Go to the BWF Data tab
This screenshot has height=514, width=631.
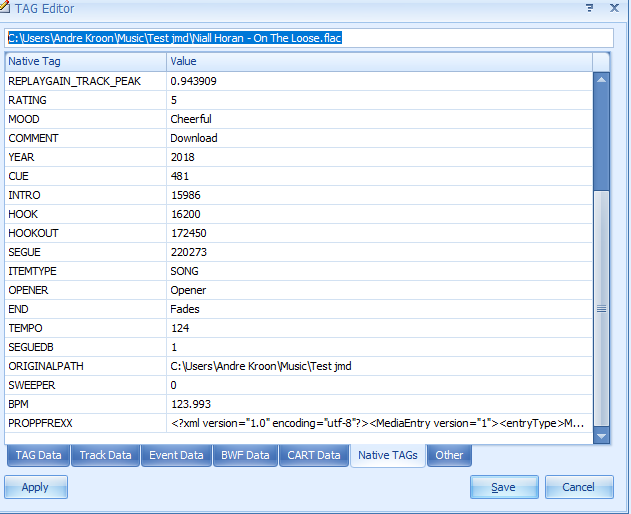click(x=245, y=456)
